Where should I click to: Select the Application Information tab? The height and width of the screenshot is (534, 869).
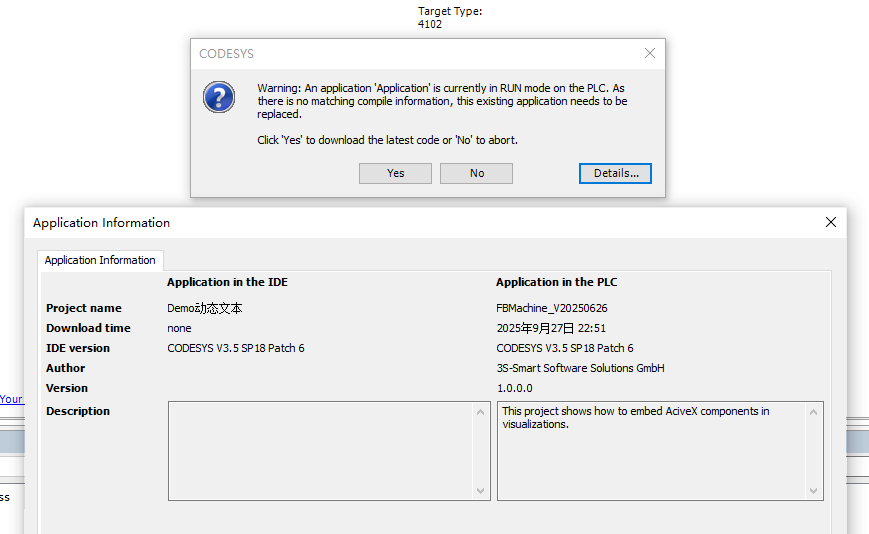pyautogui.click(x=100, y=260)
